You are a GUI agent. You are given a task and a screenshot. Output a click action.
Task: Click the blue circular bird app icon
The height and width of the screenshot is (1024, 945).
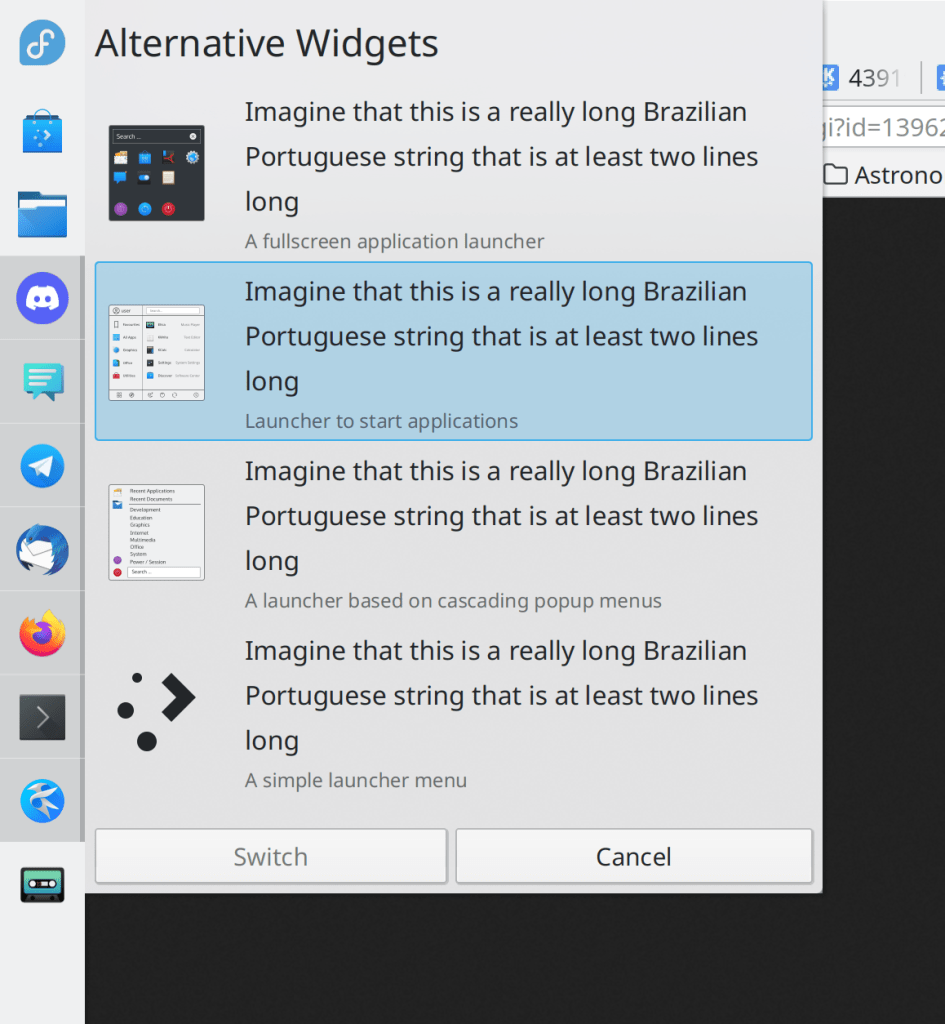42,801
